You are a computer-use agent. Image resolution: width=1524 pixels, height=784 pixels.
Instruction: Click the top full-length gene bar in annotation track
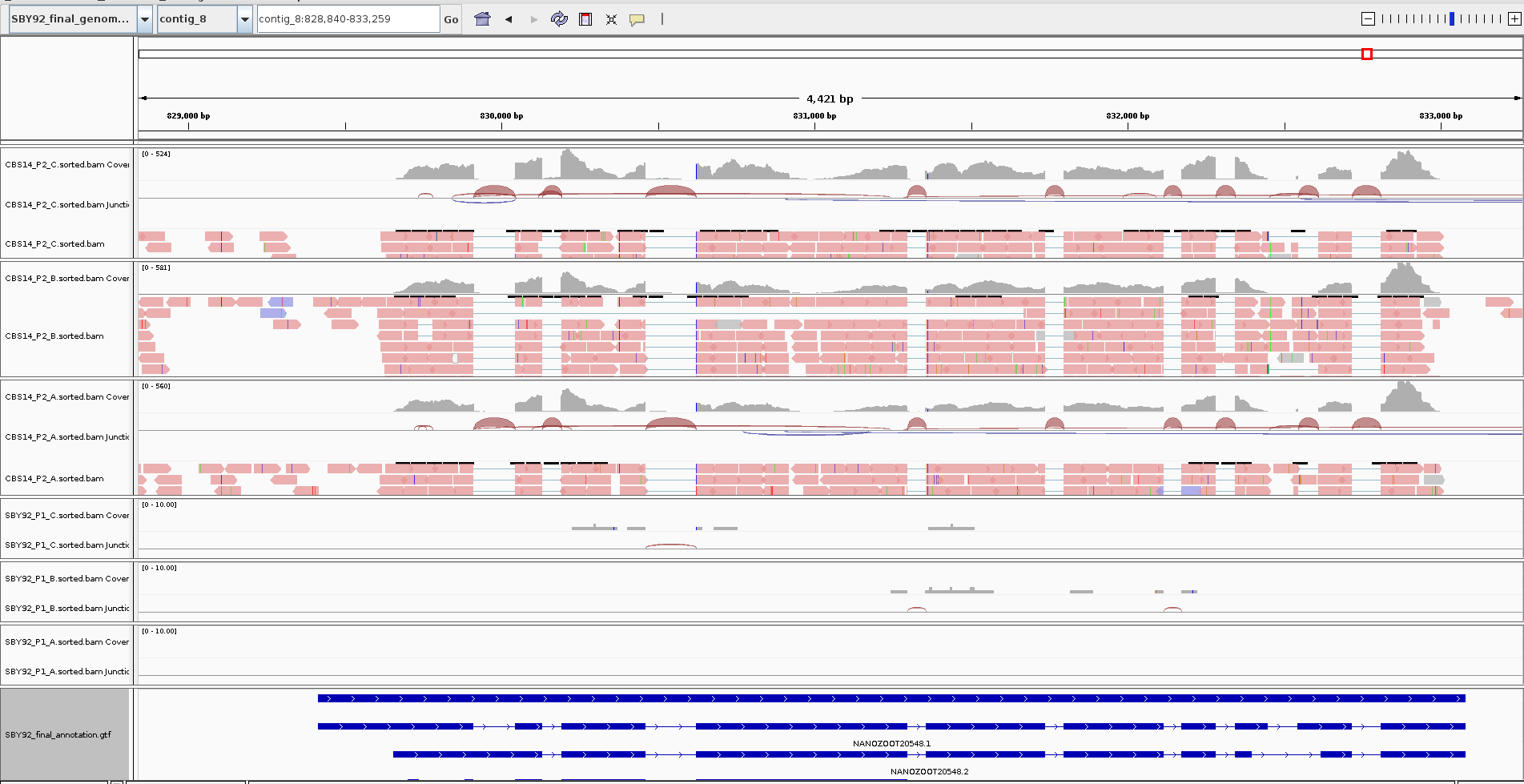click(891, 698)
